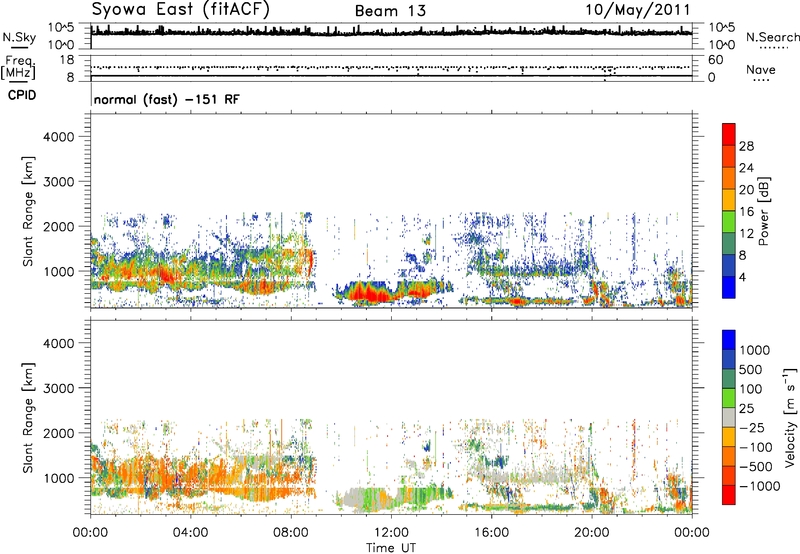This screenshot has height=554, width=800.
Task: Click the gray band of the Velocity color bar
Action: click(x=729, y=418)
